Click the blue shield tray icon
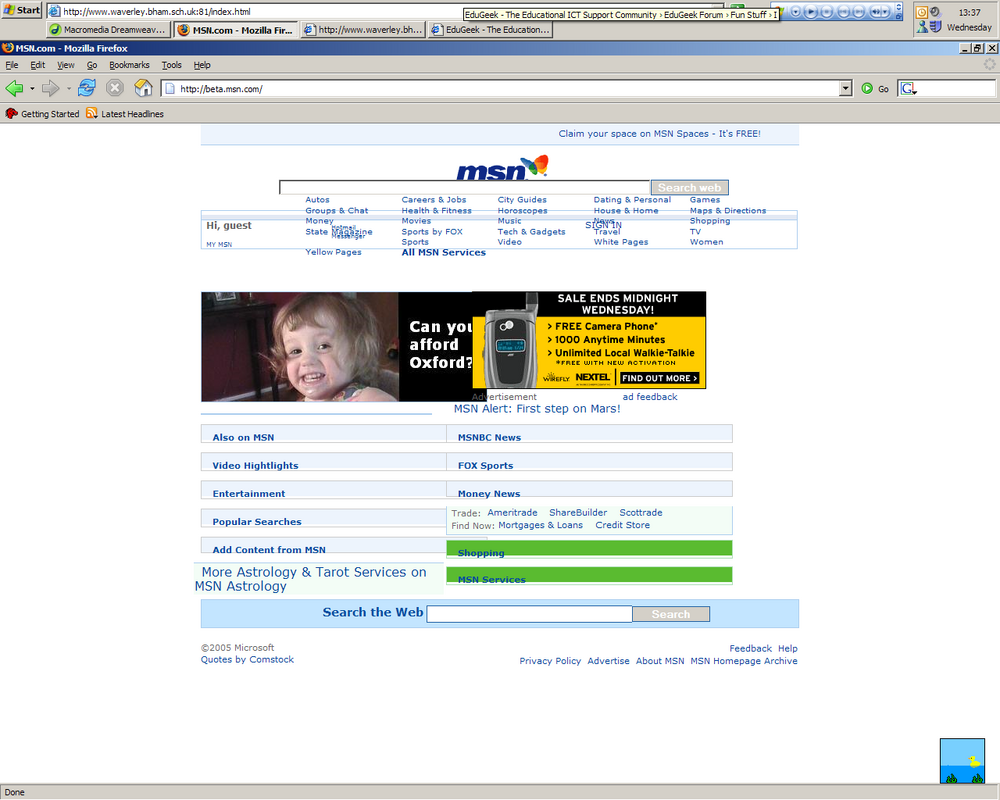Screen dimensions: 1000x800 (936, 27)
